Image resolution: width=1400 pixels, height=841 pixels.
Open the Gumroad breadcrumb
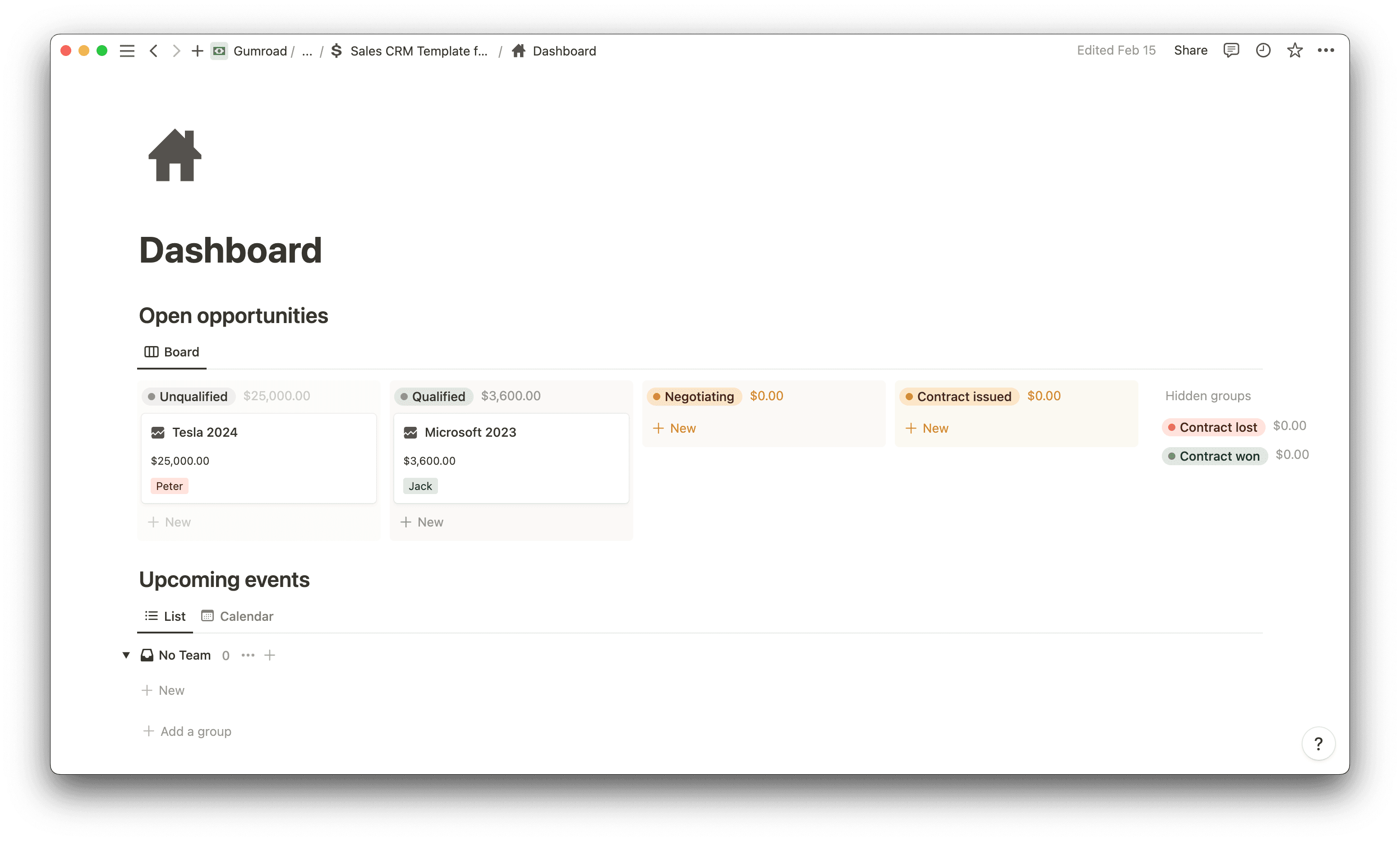260,51
